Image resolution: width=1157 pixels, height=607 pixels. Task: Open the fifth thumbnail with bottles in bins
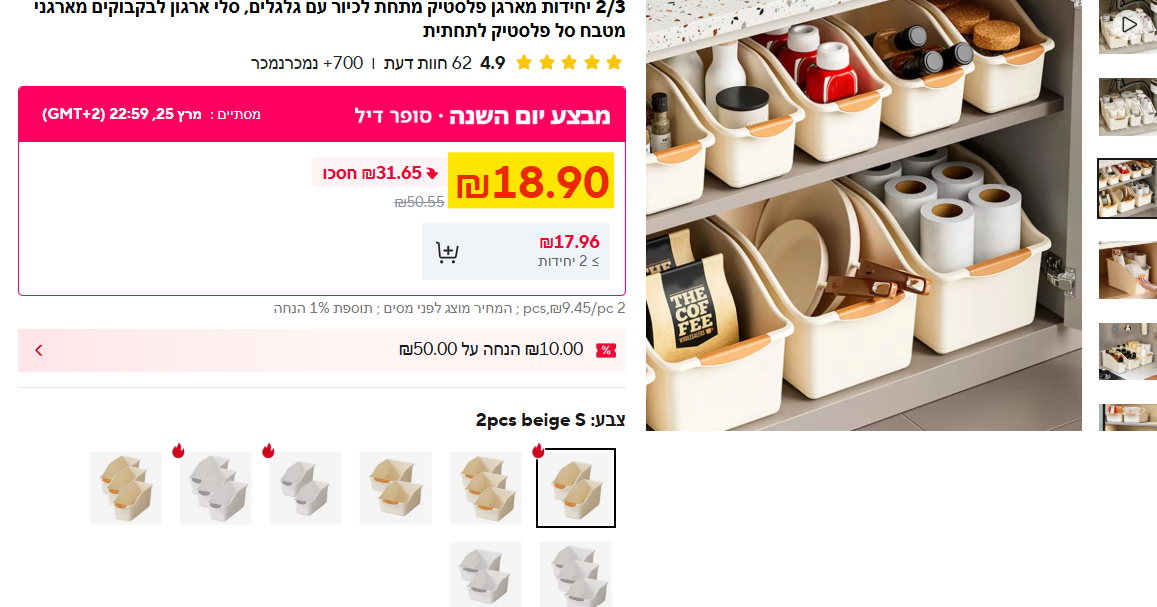tap(1127, 352)
